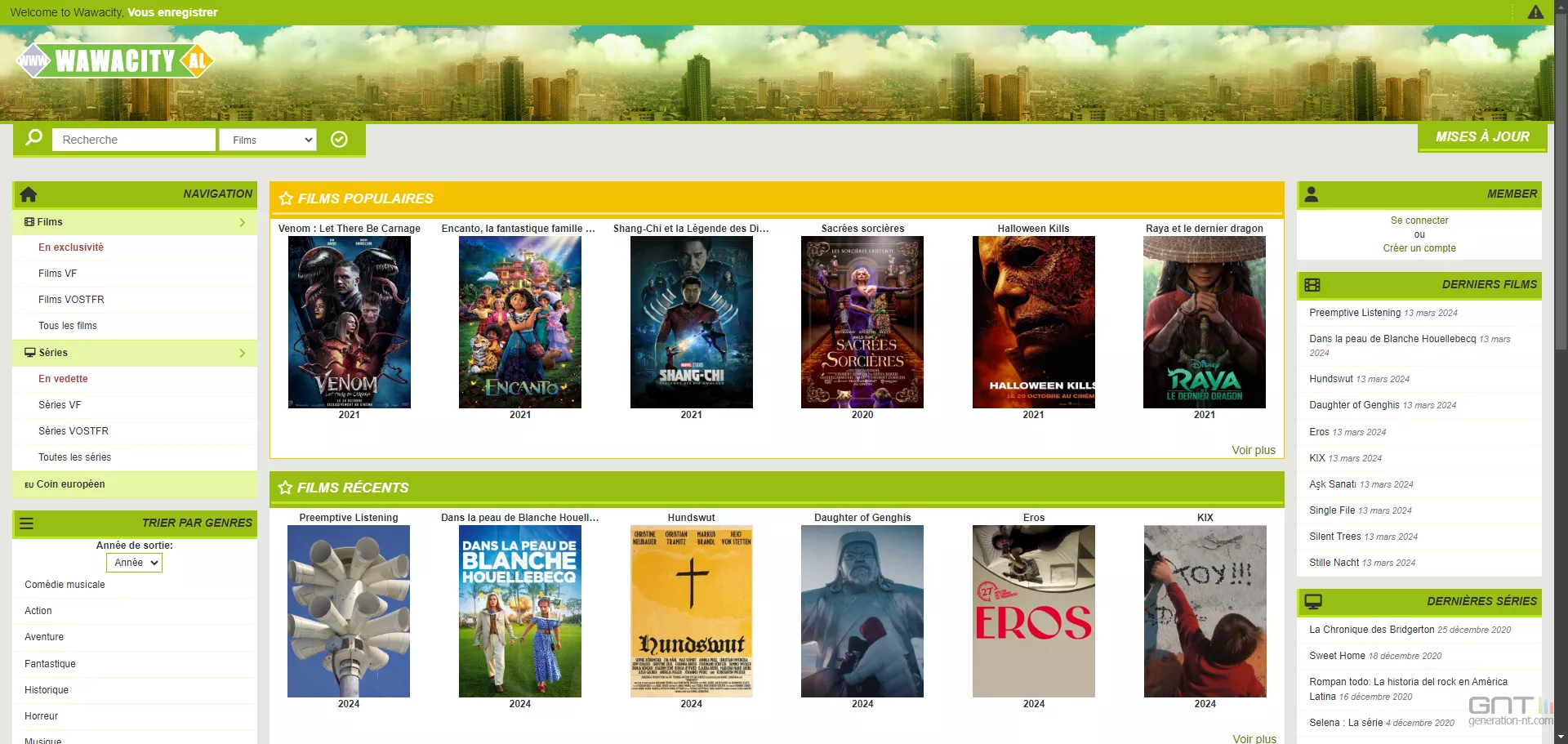Open Dans la peau de Blanche Houellebecq poster
Image resolution: width=1568 pixels, height=744 pixels.
(520, 612)
